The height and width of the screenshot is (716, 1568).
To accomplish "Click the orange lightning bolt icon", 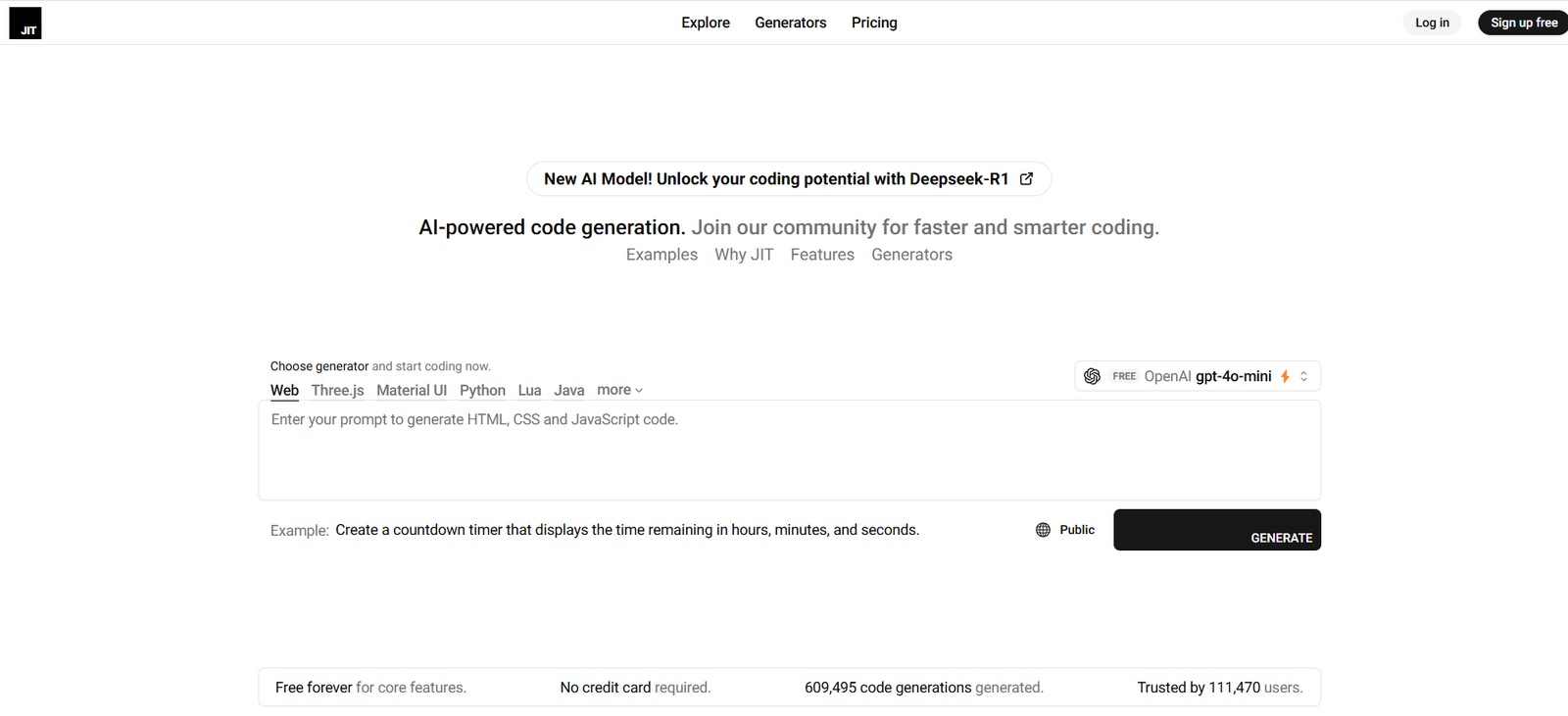I will (1285, 376).
